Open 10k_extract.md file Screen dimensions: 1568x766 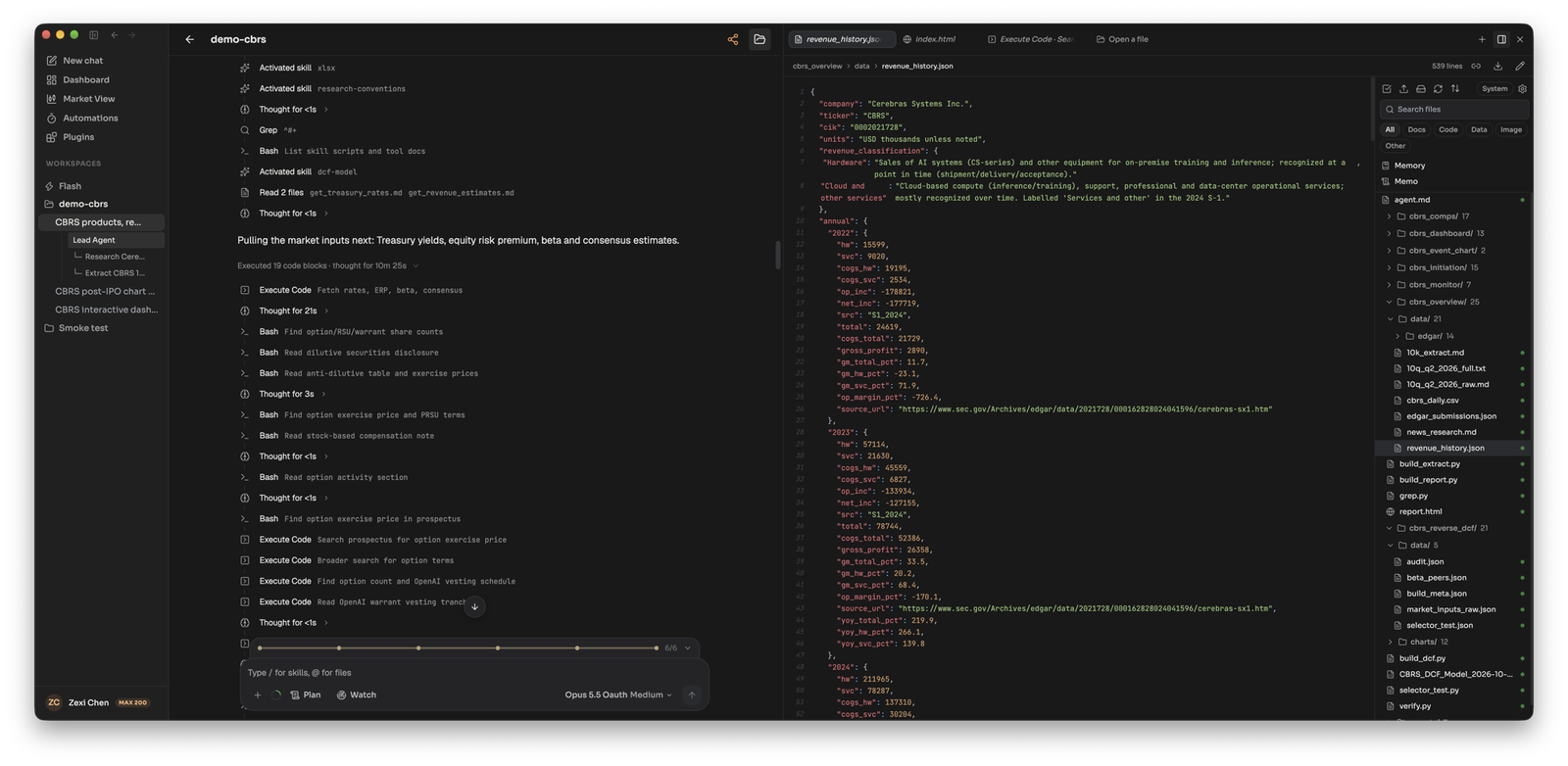point(1435,353)
